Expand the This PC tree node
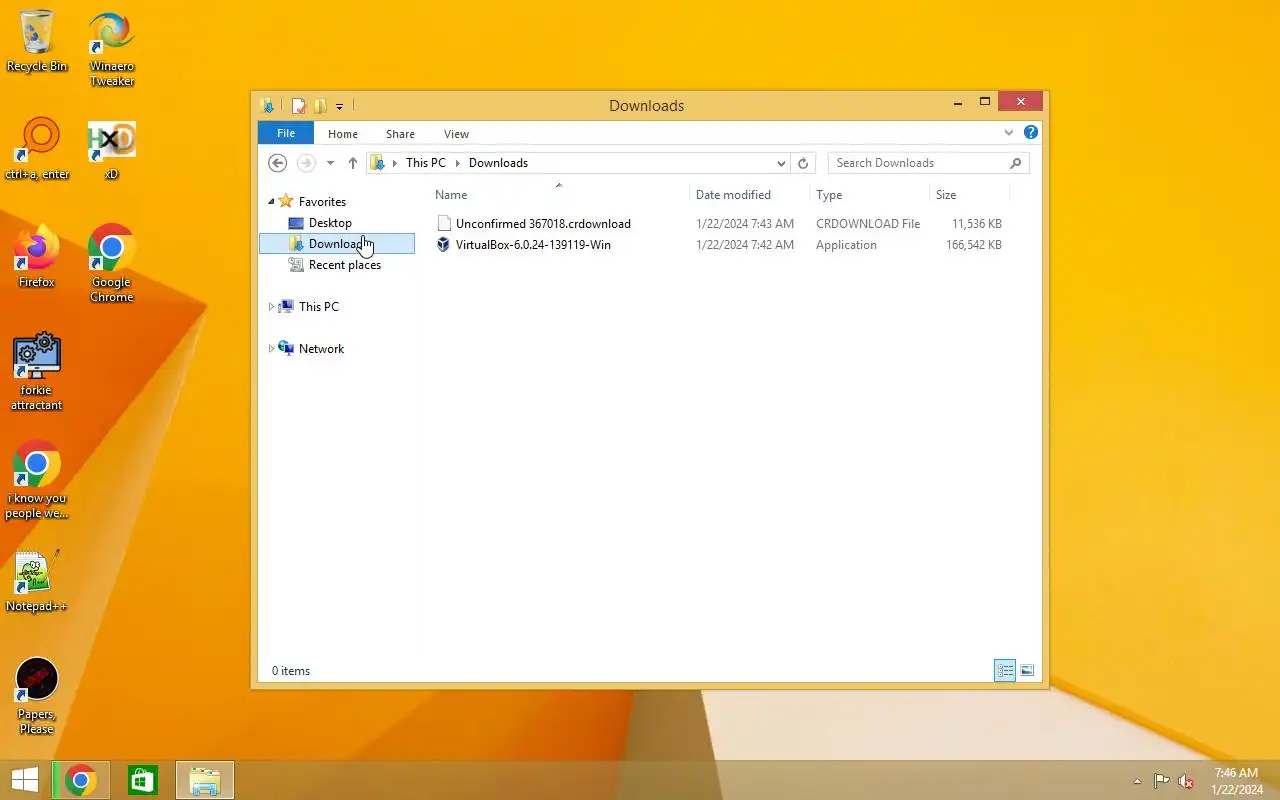 [x=271, y=307]
